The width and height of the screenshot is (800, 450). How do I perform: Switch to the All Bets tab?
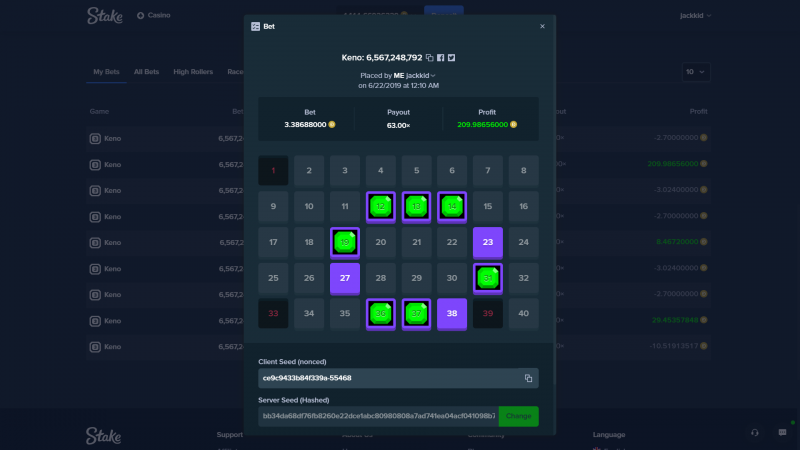pos(146,72)
